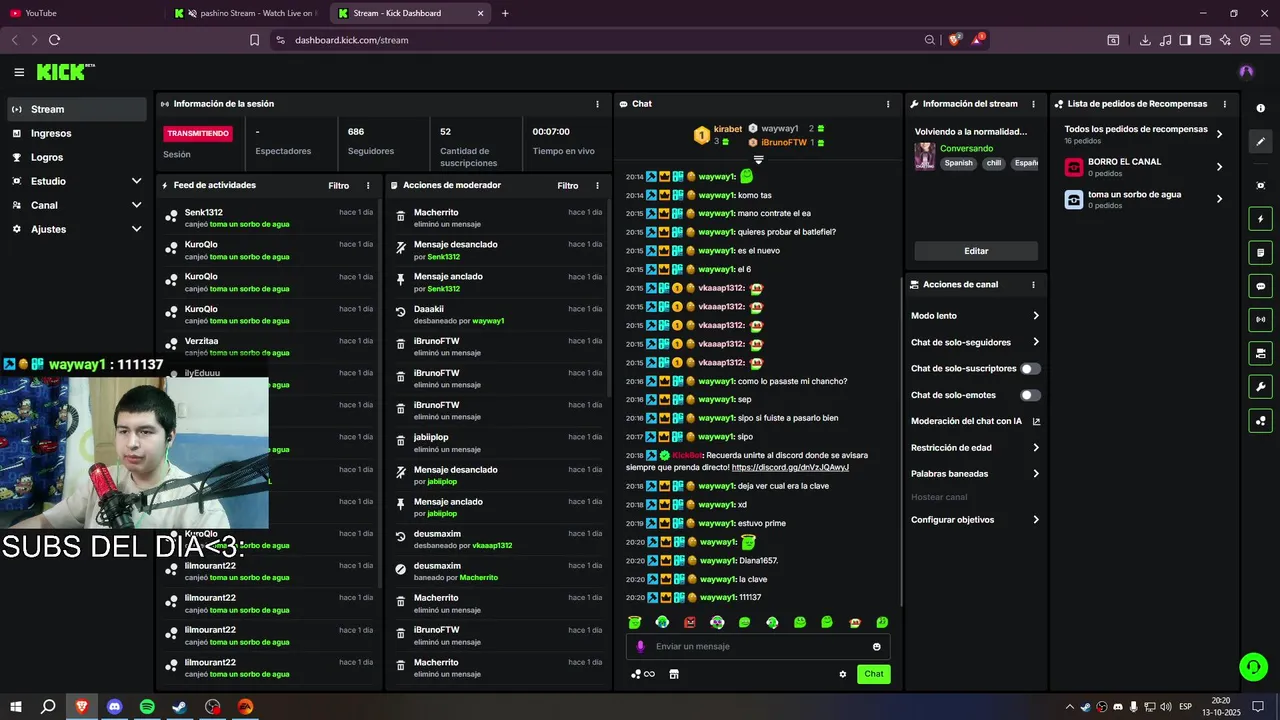Click the stream category thumbnail beside Conversando
The image size is (1280, 720).
(925, 156)
